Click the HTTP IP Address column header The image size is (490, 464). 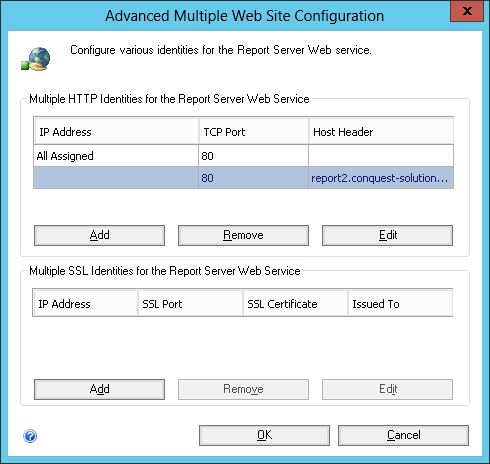pos(116,132)
